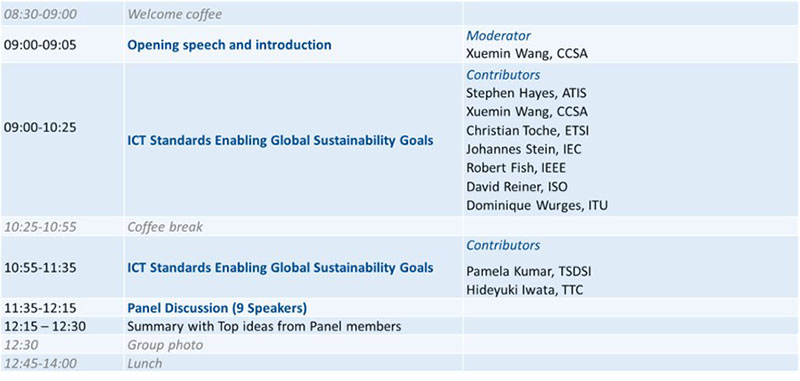Click the 'Moderator' heading label

pos(498,36)
